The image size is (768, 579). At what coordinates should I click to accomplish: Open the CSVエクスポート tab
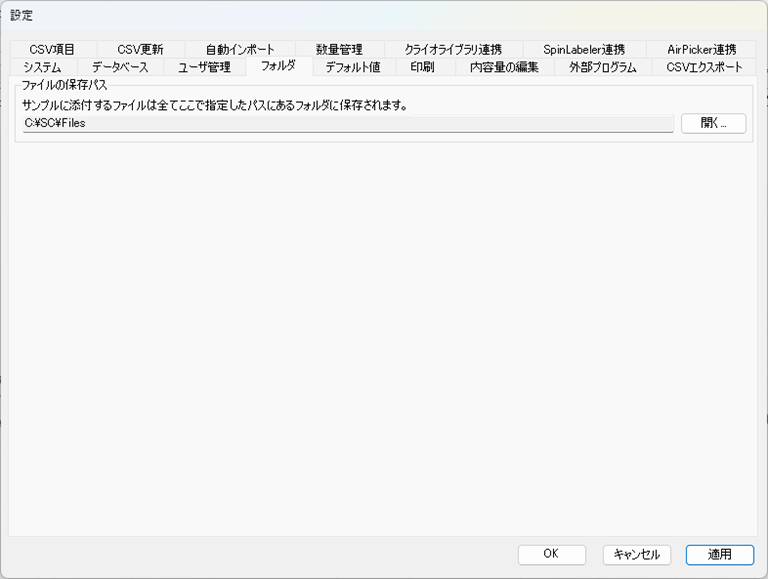[x=704, y=67]
